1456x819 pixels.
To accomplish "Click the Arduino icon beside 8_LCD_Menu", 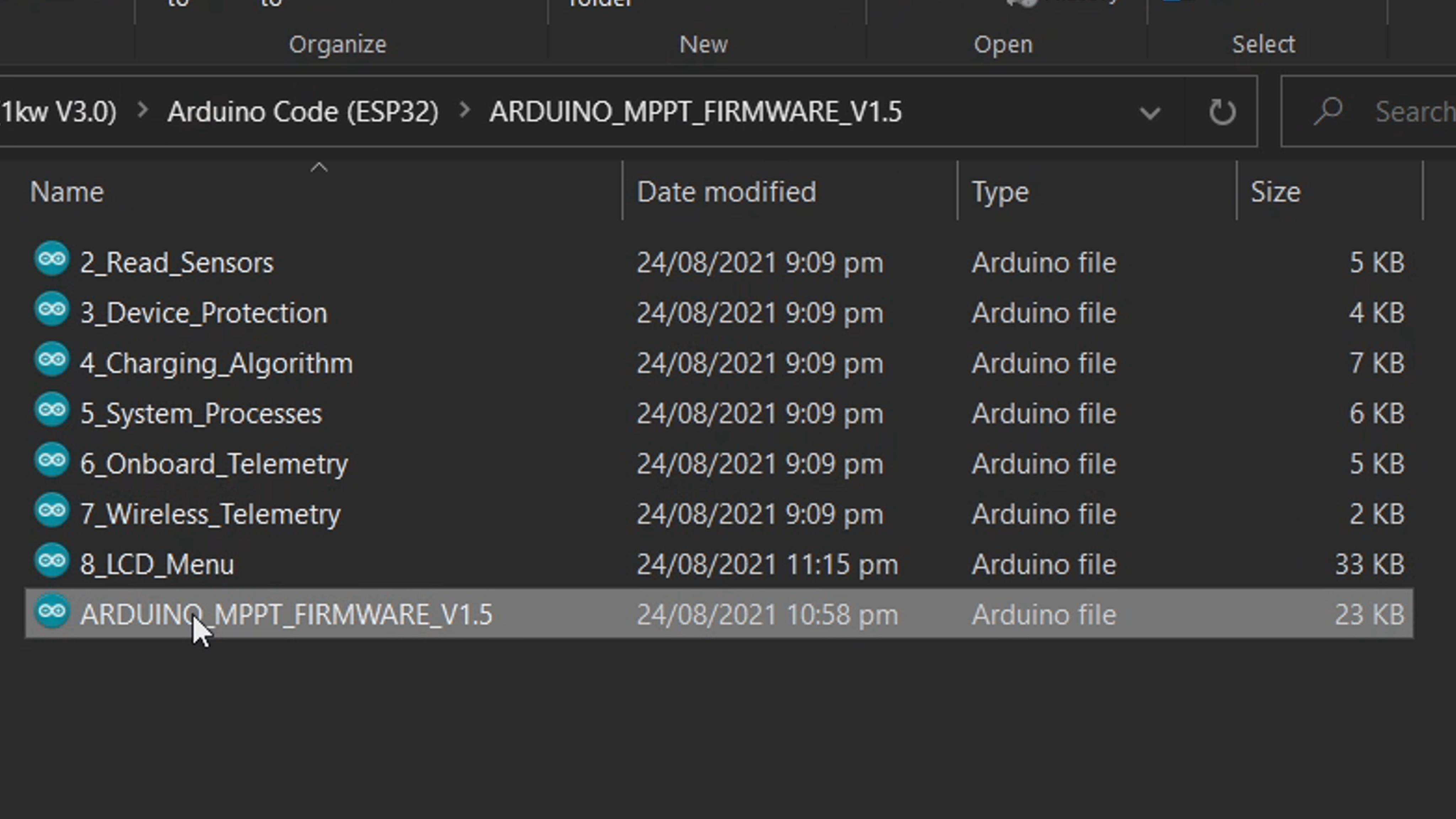I will (x=52, y=561).
